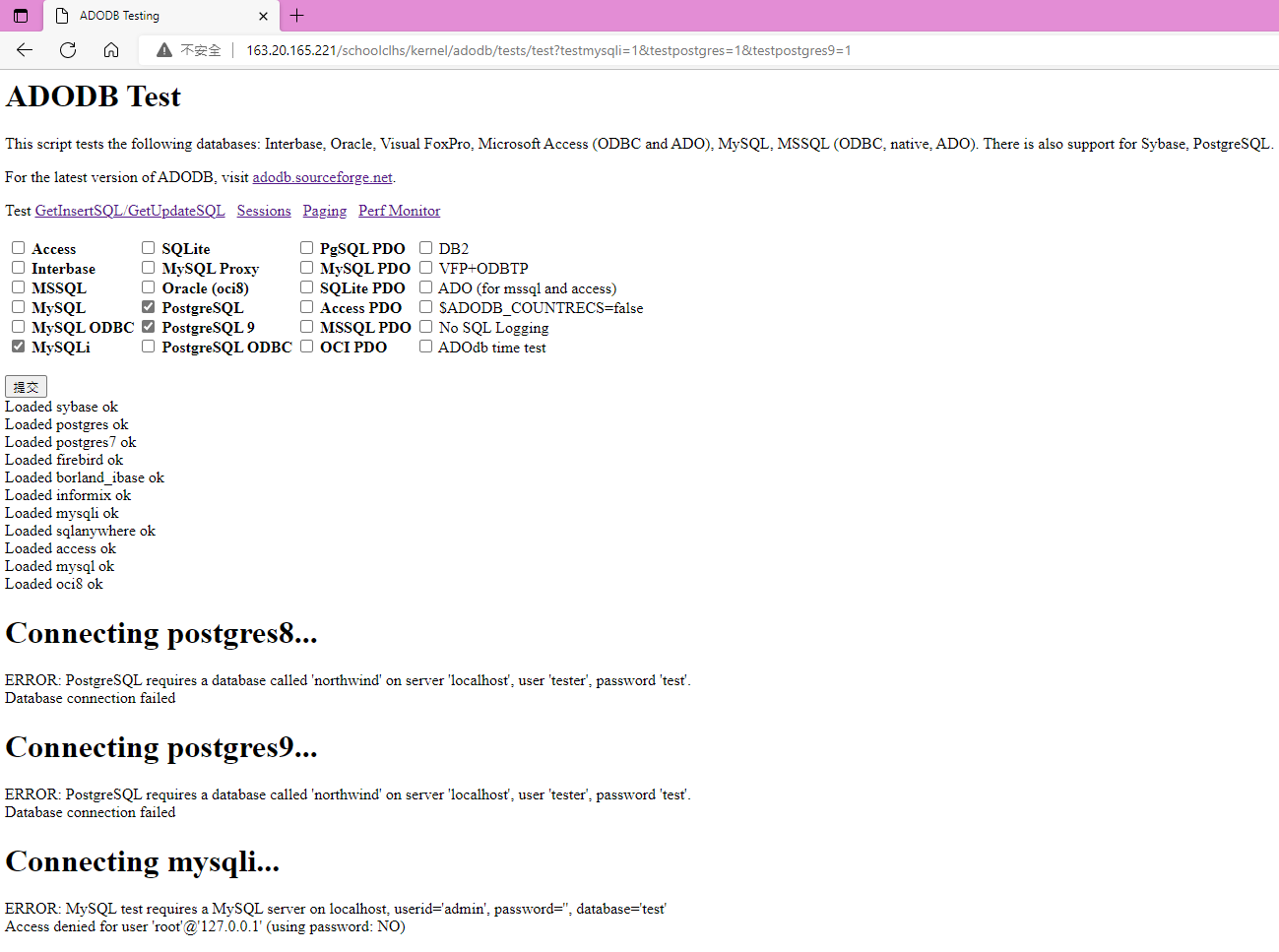
Task: Go to browser home page icon
Action: tap(111, 50)
